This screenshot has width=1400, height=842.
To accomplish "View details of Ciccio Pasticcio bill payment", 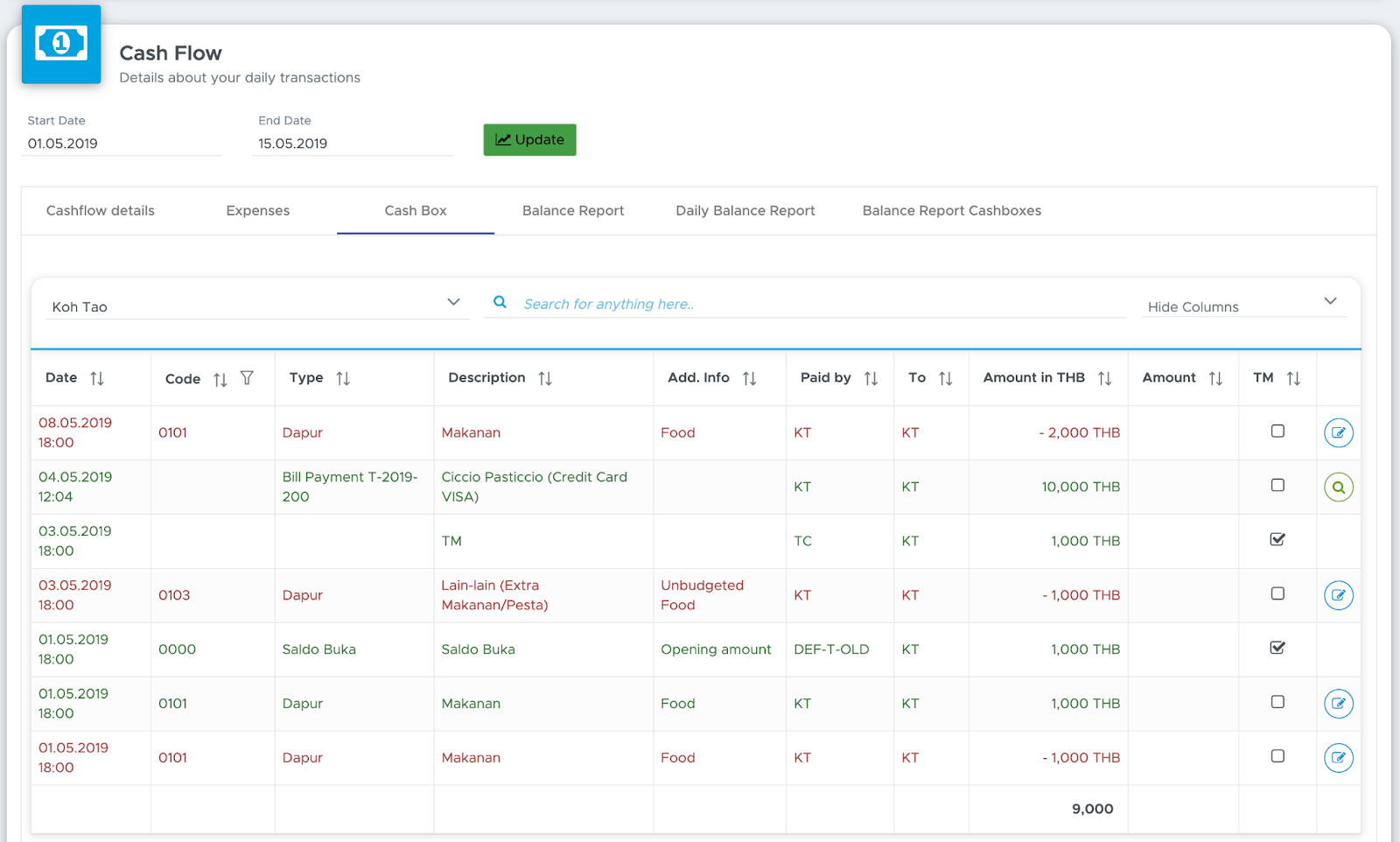I will 1339,487.
